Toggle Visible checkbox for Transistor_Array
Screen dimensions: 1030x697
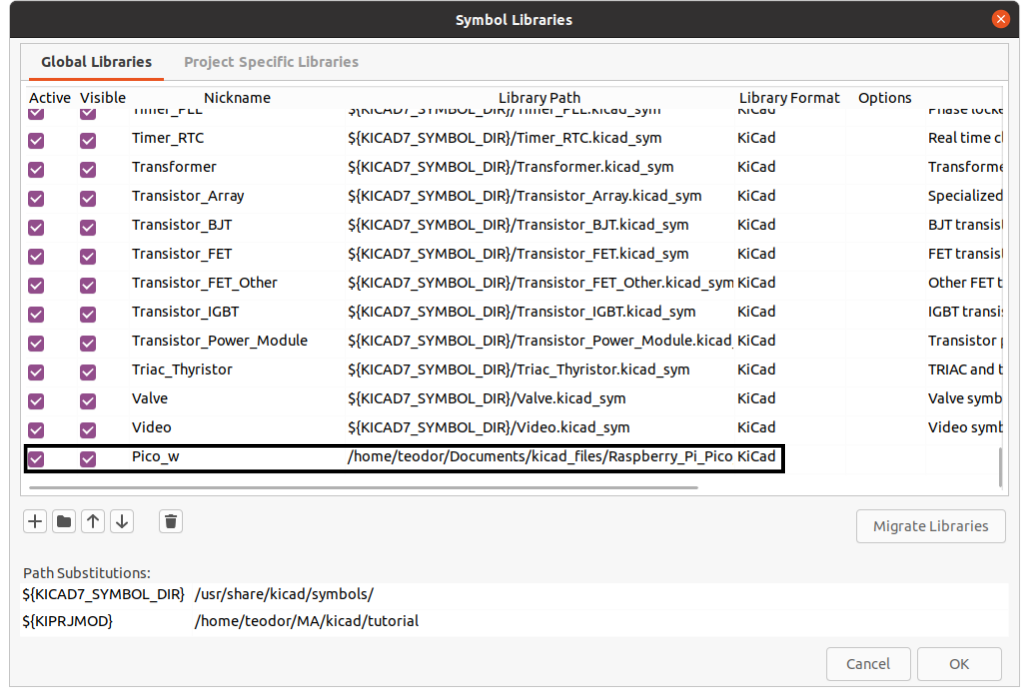[87, 198]
